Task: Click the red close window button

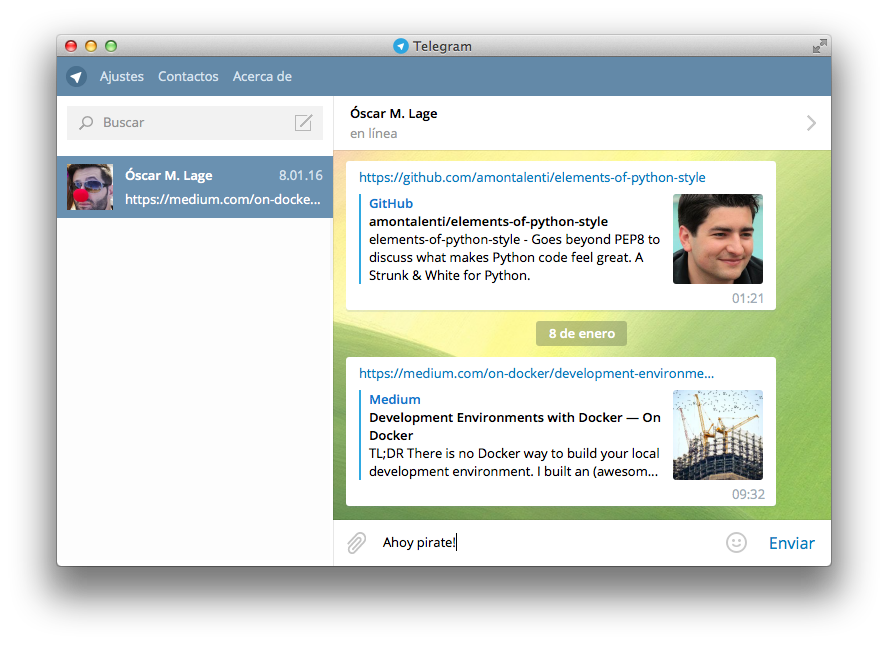Action: (x=71, y=46)
